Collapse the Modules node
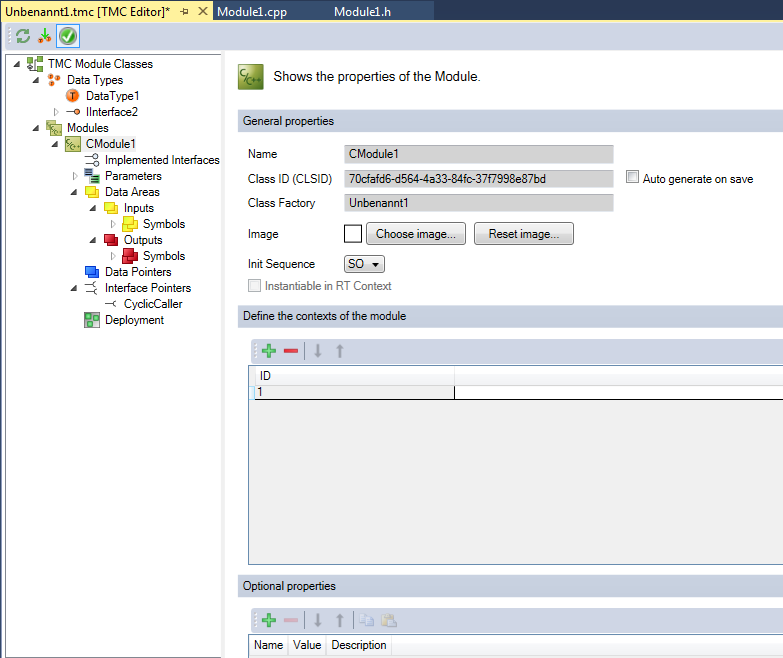This screenshot has height=658, width=783. [x=35, y=128]
